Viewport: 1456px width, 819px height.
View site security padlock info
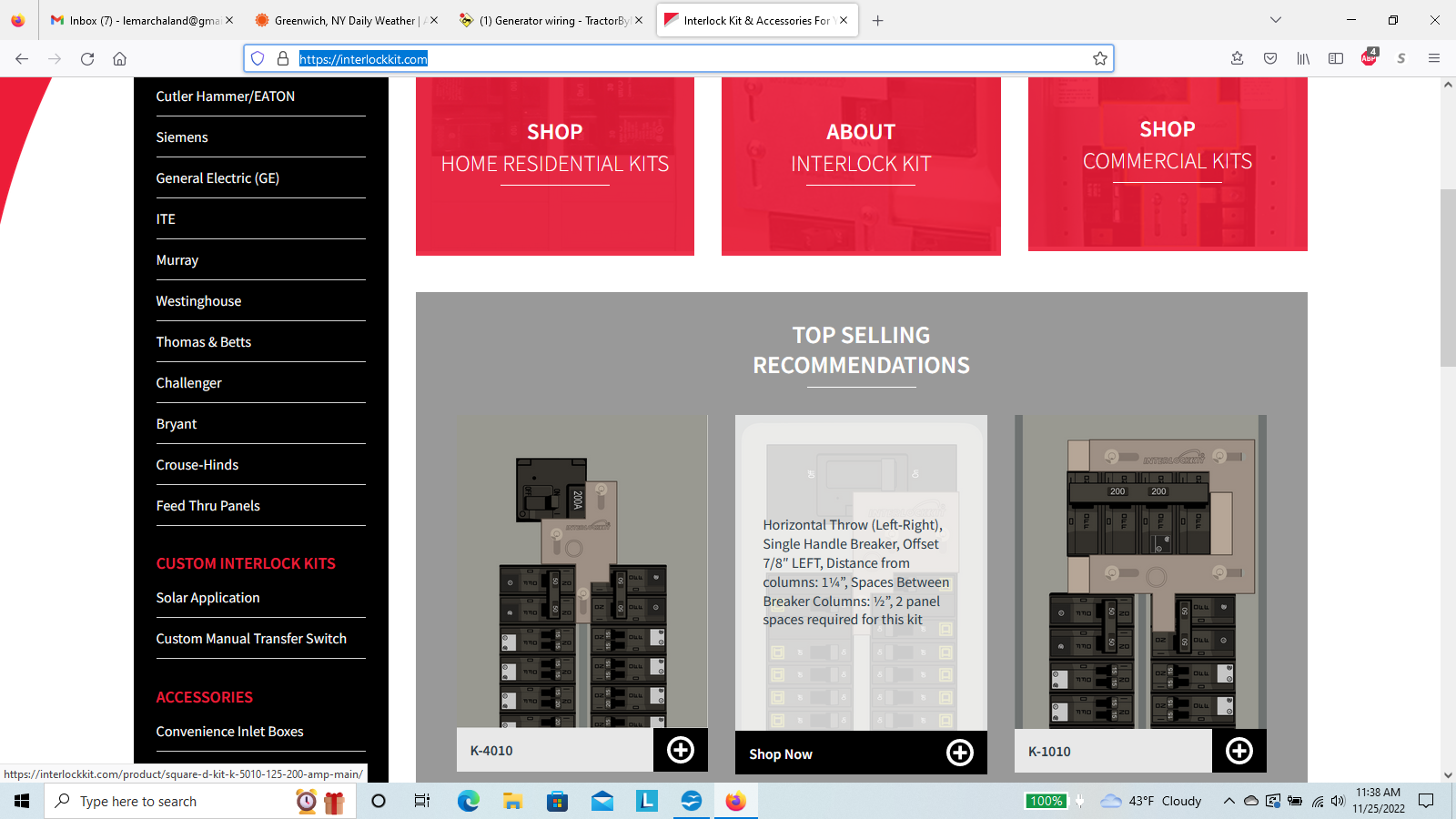click(x=283, y=58)
